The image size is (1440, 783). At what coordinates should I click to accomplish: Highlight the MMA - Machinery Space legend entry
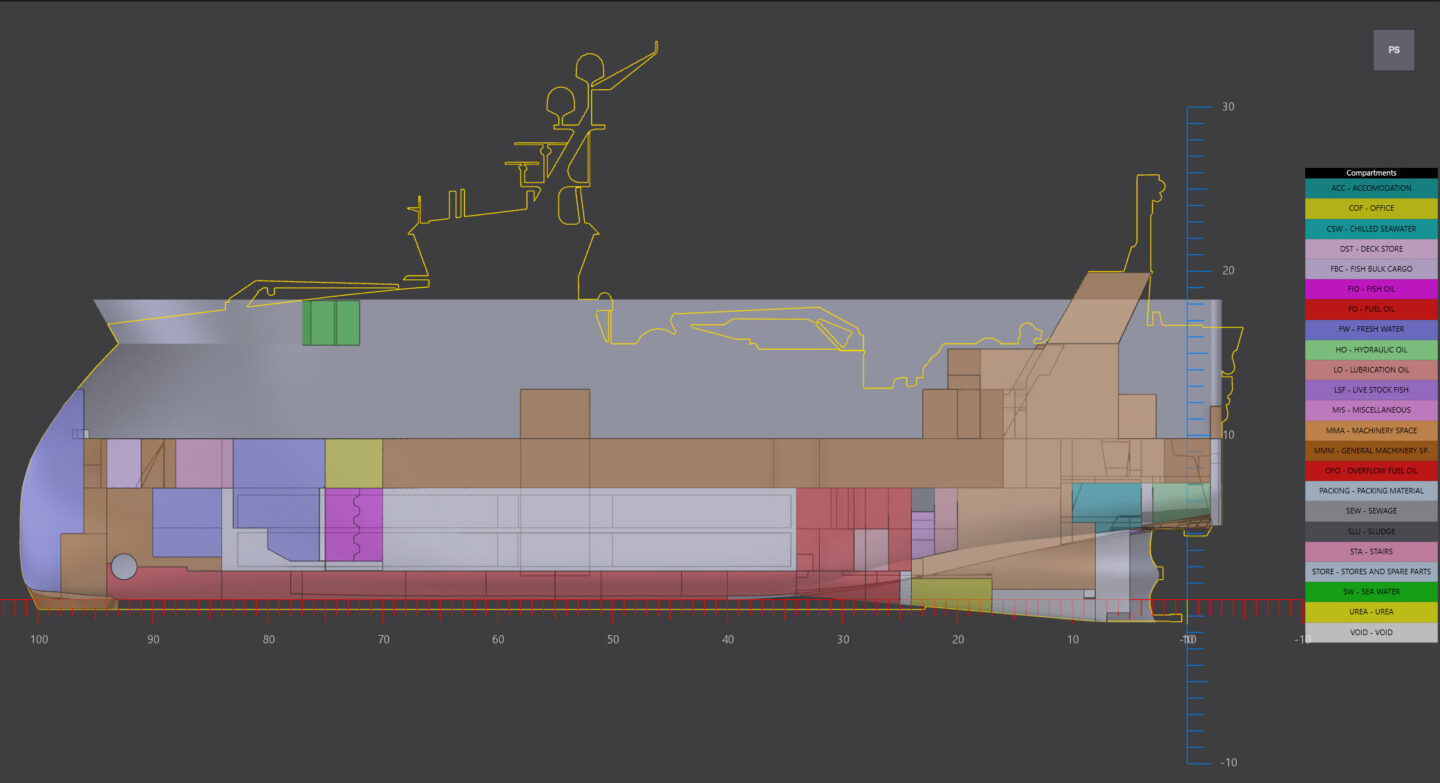[x=1371, y=430]
